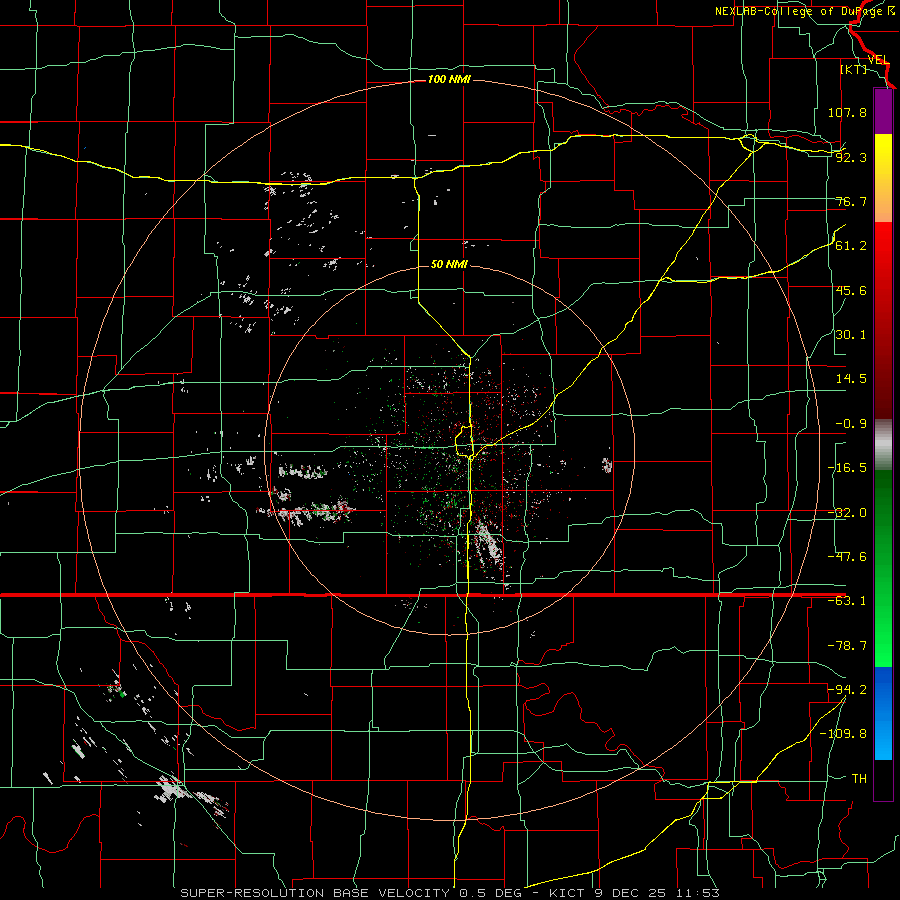Click the -0.9 legend value

click(x=851, y=424)
